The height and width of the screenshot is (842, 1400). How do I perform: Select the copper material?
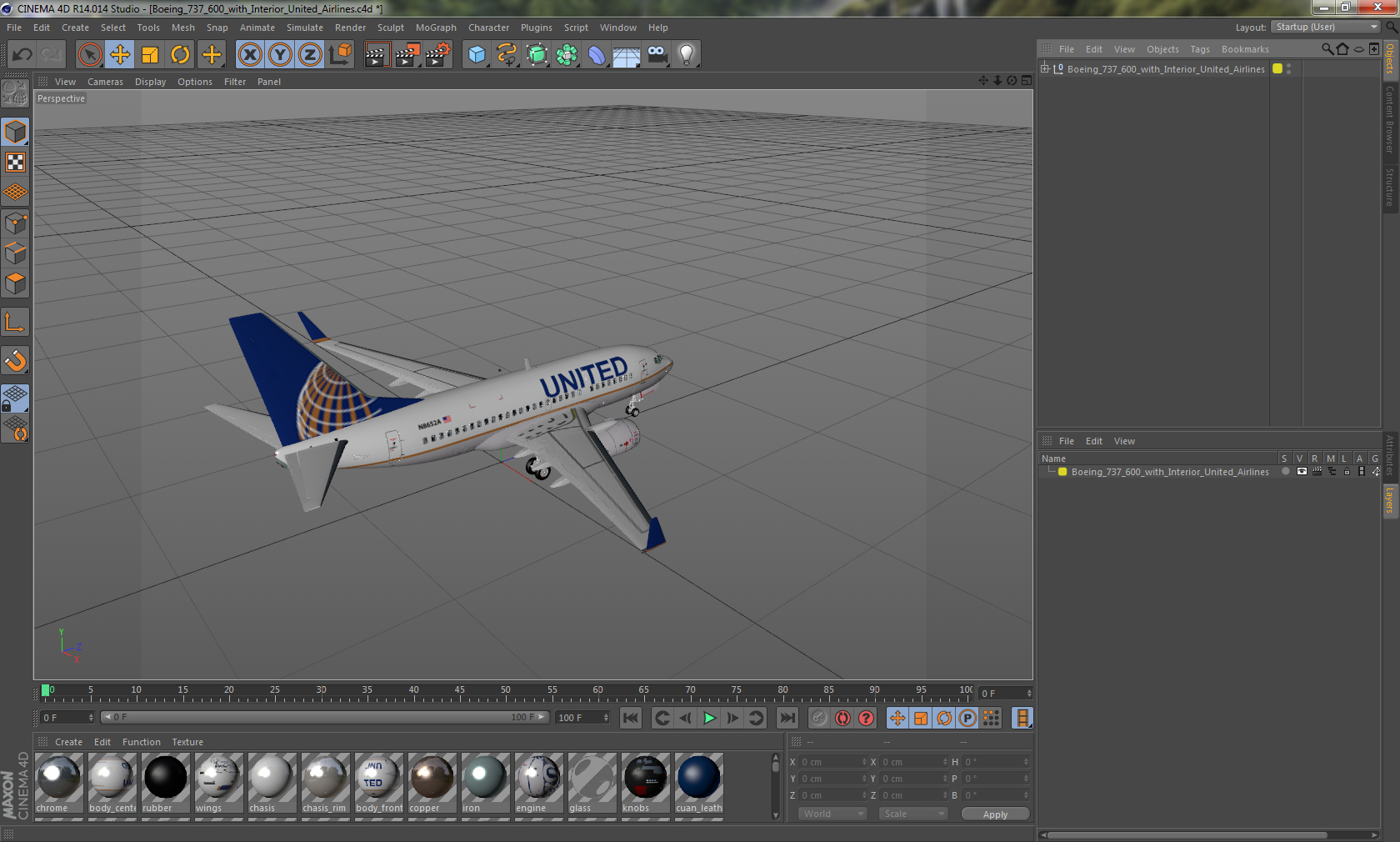click(432, 784)
